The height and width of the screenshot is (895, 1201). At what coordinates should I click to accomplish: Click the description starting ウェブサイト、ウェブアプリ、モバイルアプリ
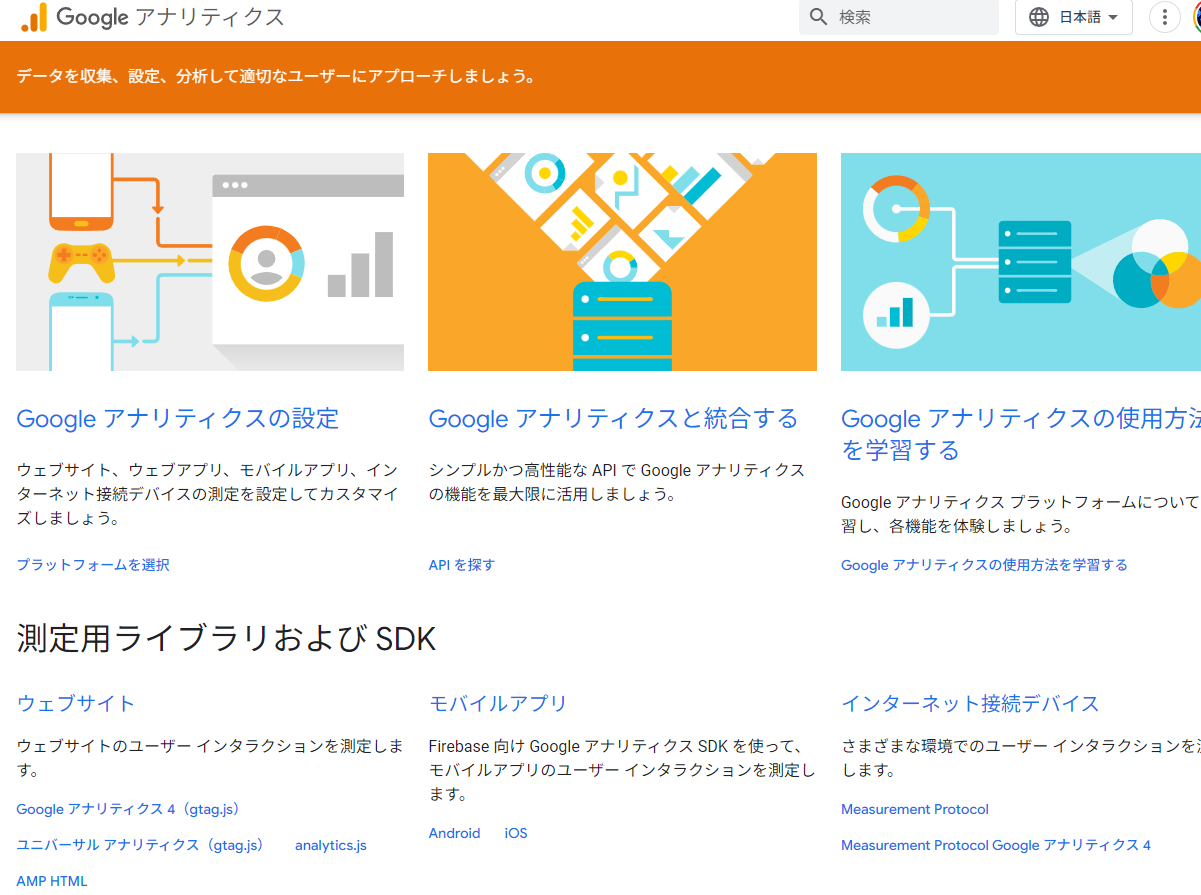(208, 494)
